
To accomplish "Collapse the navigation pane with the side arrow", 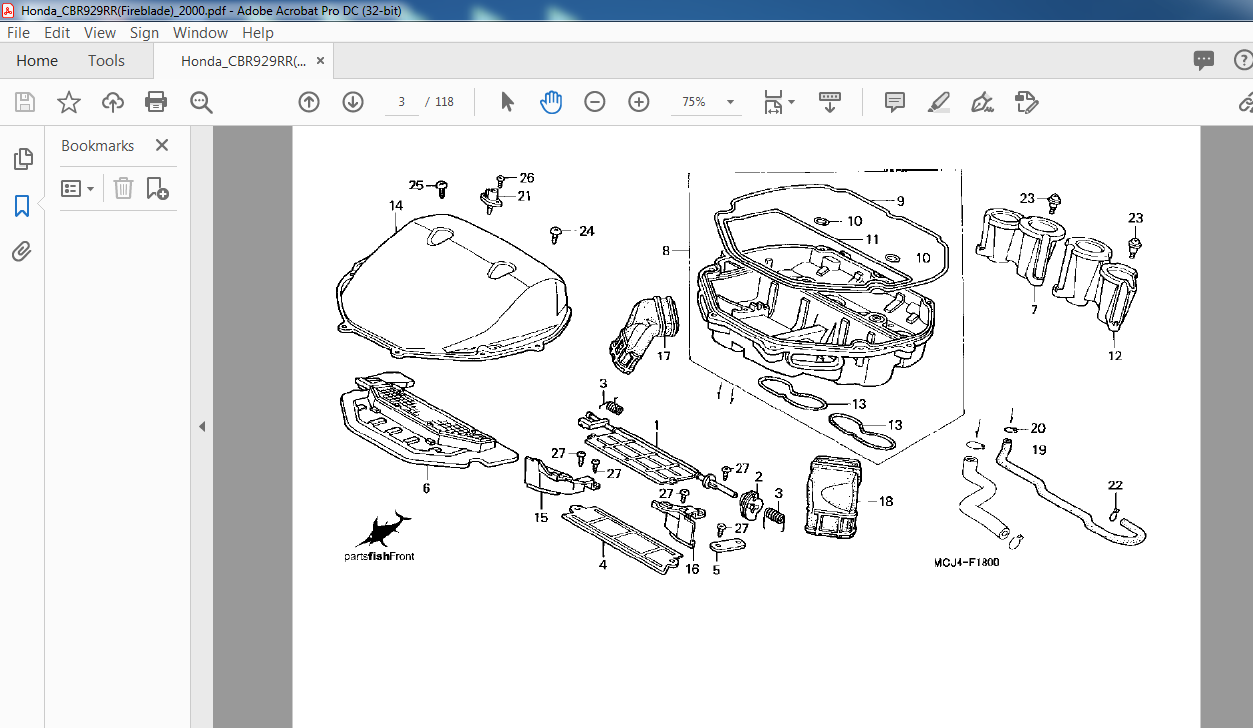I will [x=202, y=426].
